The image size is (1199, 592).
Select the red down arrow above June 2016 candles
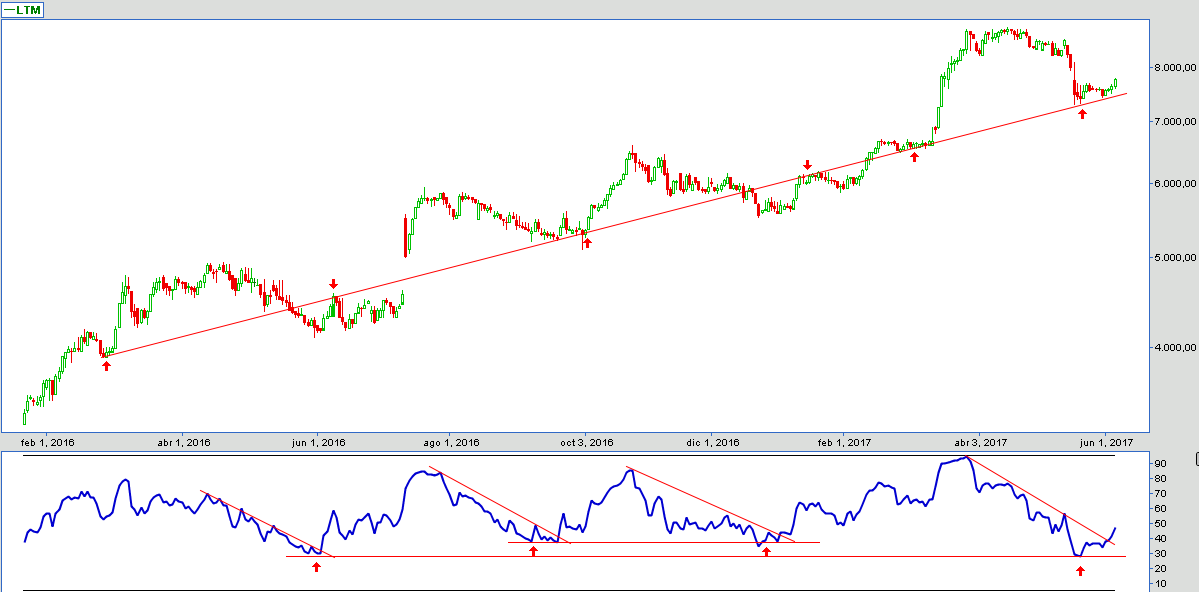tap(333, 284)
